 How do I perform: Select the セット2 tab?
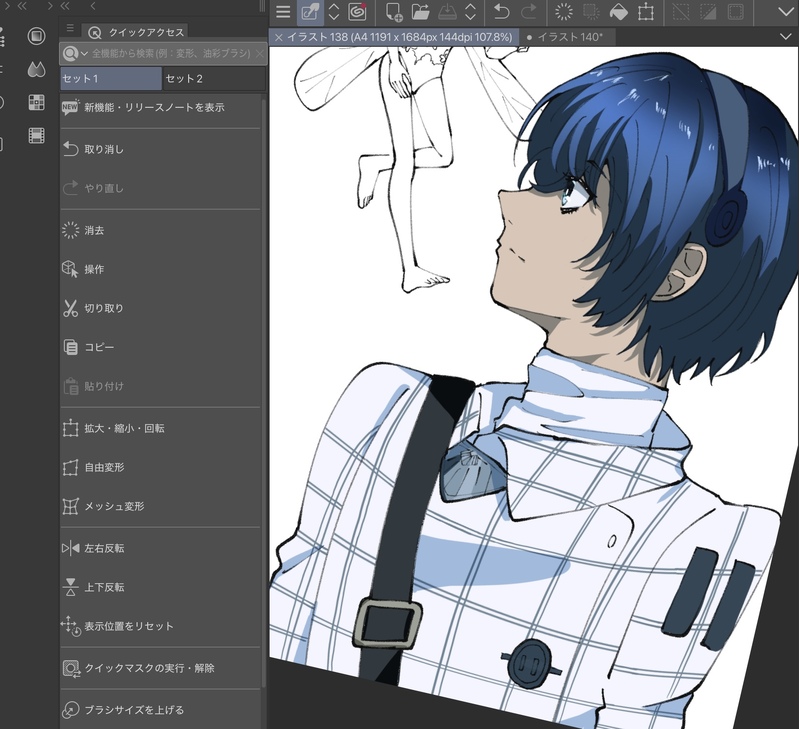coord(214,78)
